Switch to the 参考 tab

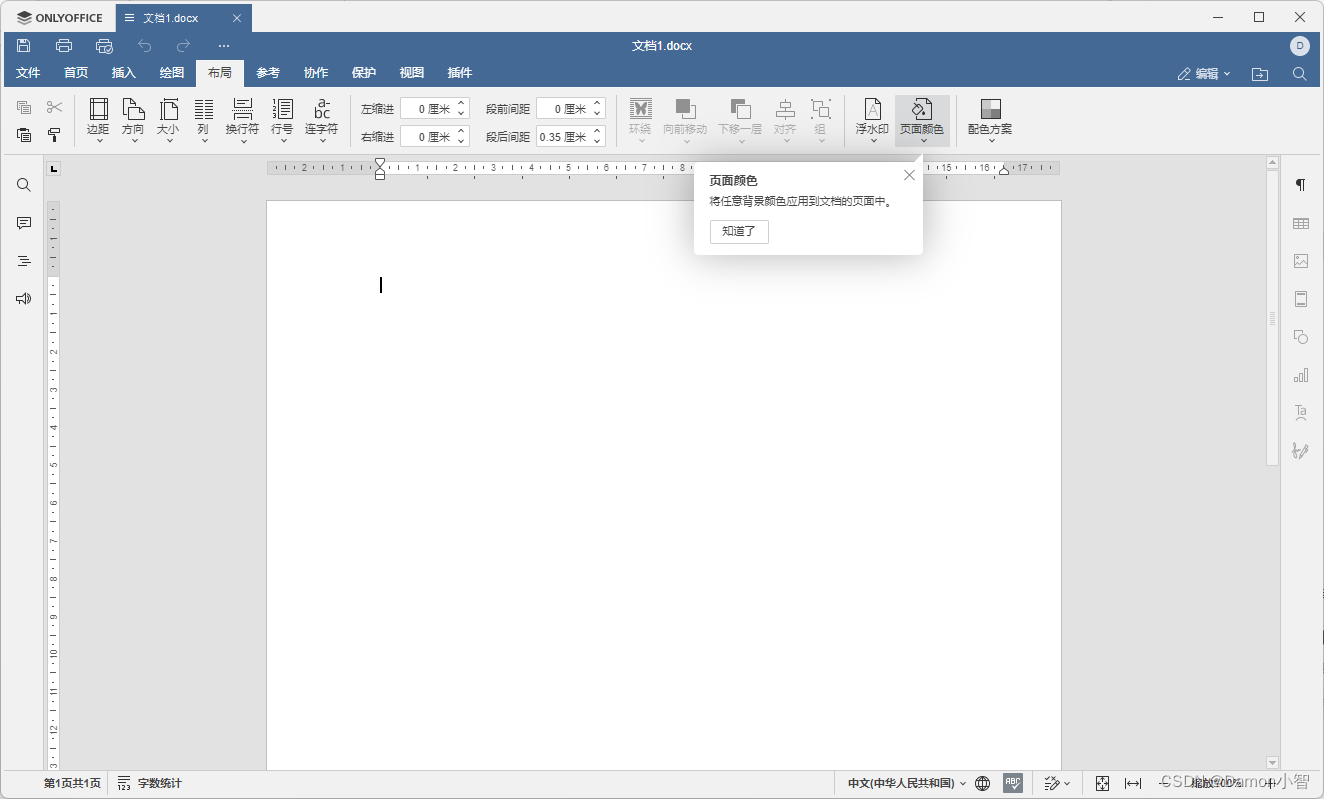[x=268, y=73]
